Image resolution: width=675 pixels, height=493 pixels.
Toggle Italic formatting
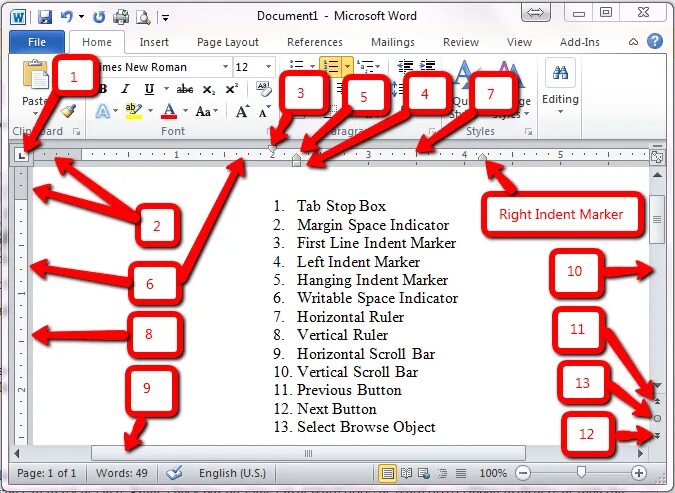click(125, 89)
